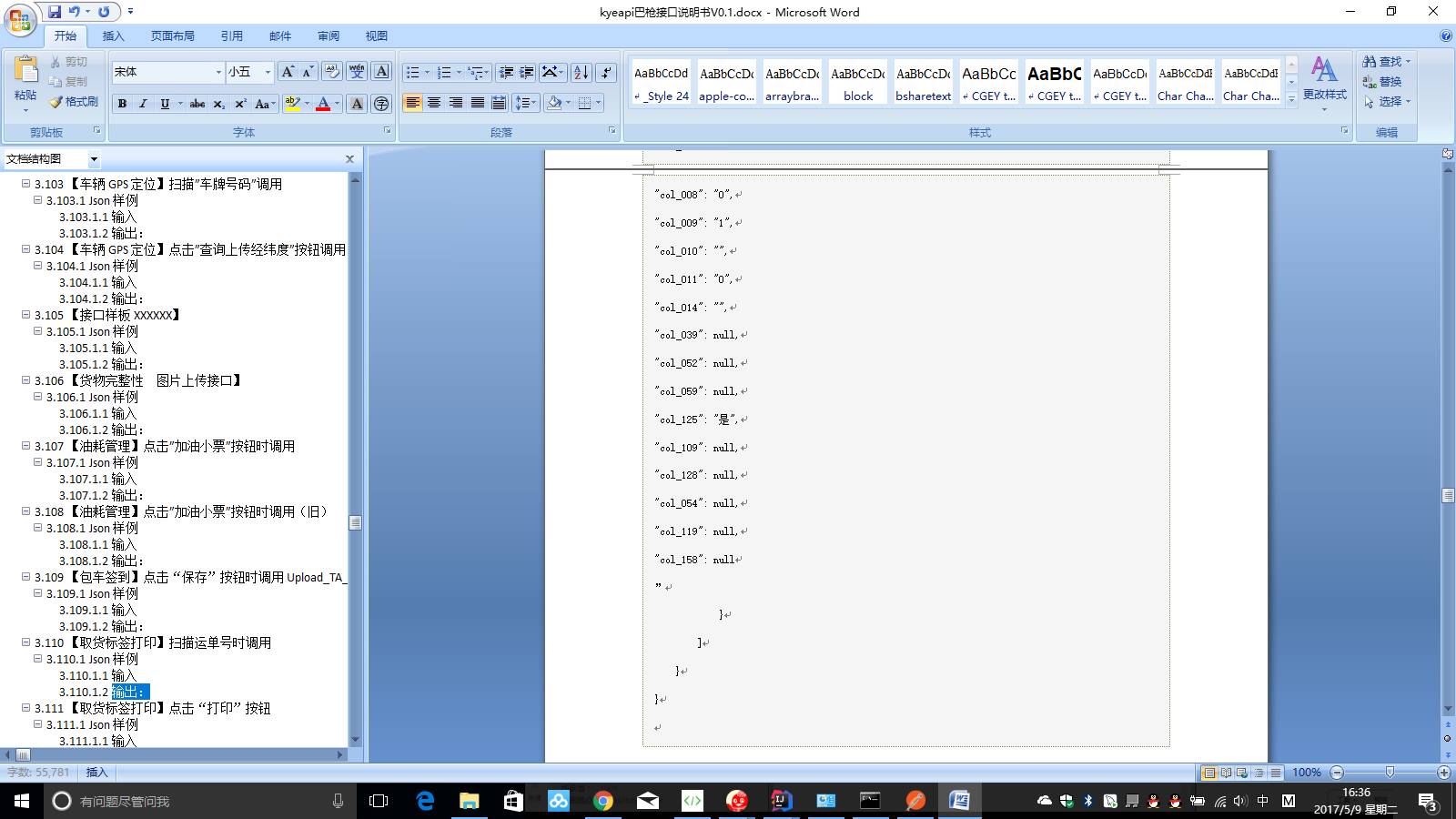
Task: Open the 页面布局 ribbon tab
Action: click(173, 36)
